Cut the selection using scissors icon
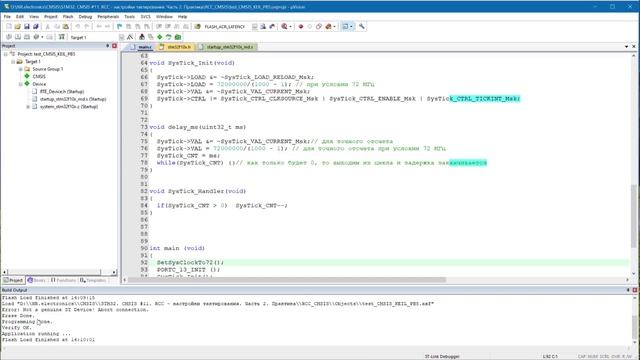Image resolution: width=640 pixels, height=360 pixels. click(x=48, y=27)
